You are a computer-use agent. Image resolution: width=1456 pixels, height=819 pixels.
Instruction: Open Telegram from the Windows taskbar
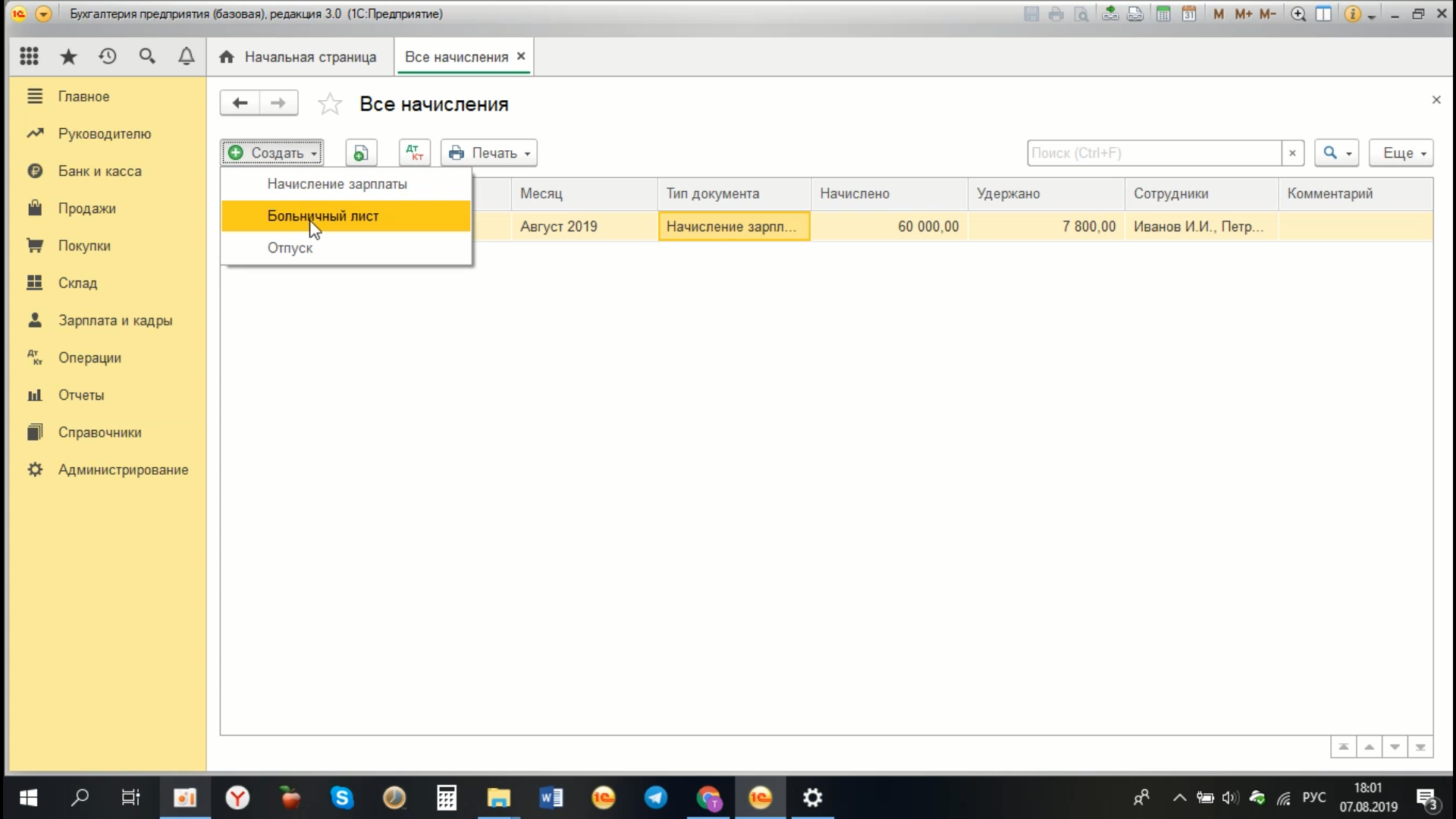656,798
